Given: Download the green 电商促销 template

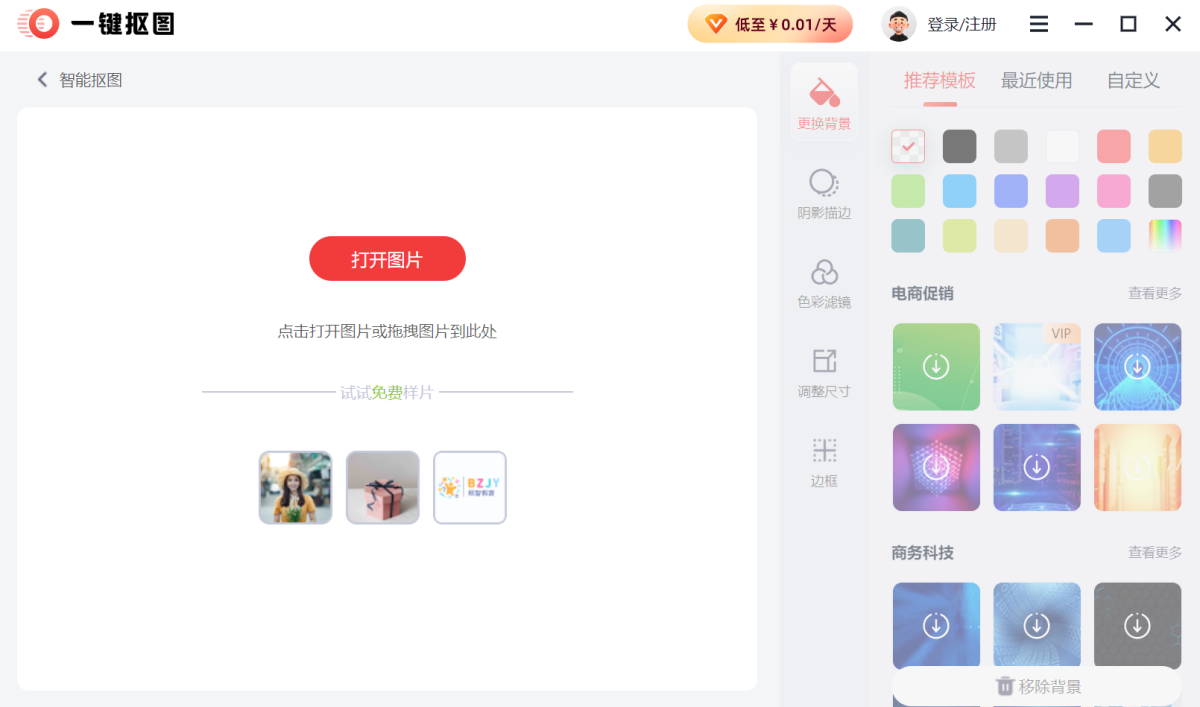Looking at the screenshot, I should click(936, 367).
